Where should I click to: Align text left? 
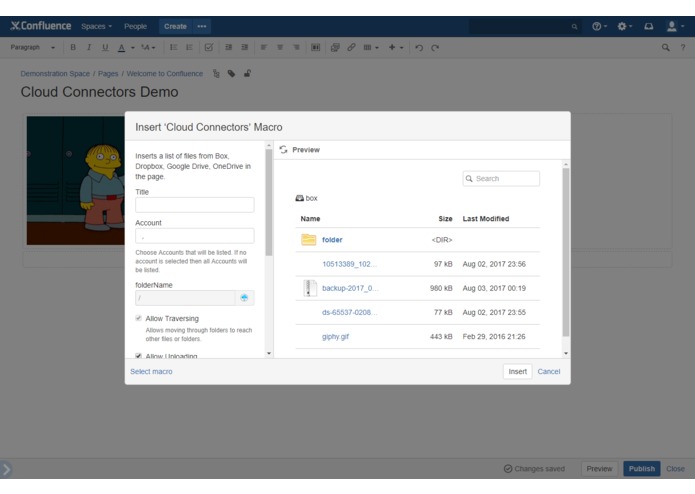(x=264, y=47)
